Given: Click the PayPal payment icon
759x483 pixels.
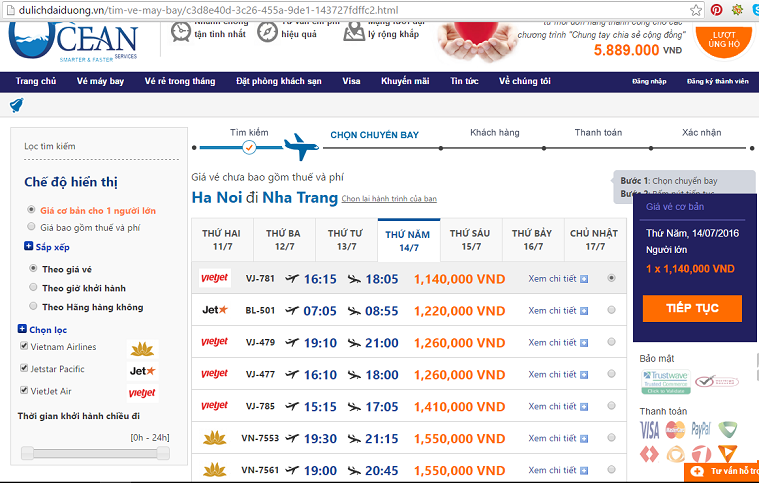Looking at the screenshot, I should (x=701, y=429).
